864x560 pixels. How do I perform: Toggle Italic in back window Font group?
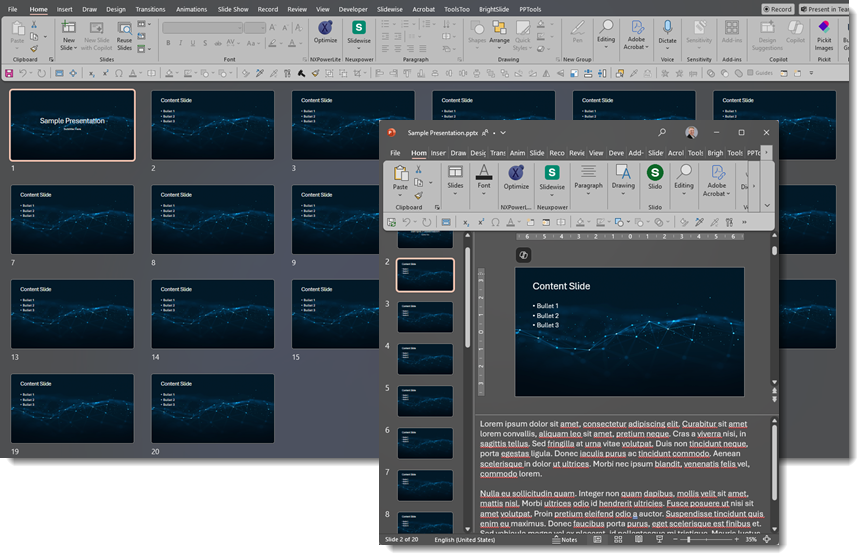click(x=180, y=43)
